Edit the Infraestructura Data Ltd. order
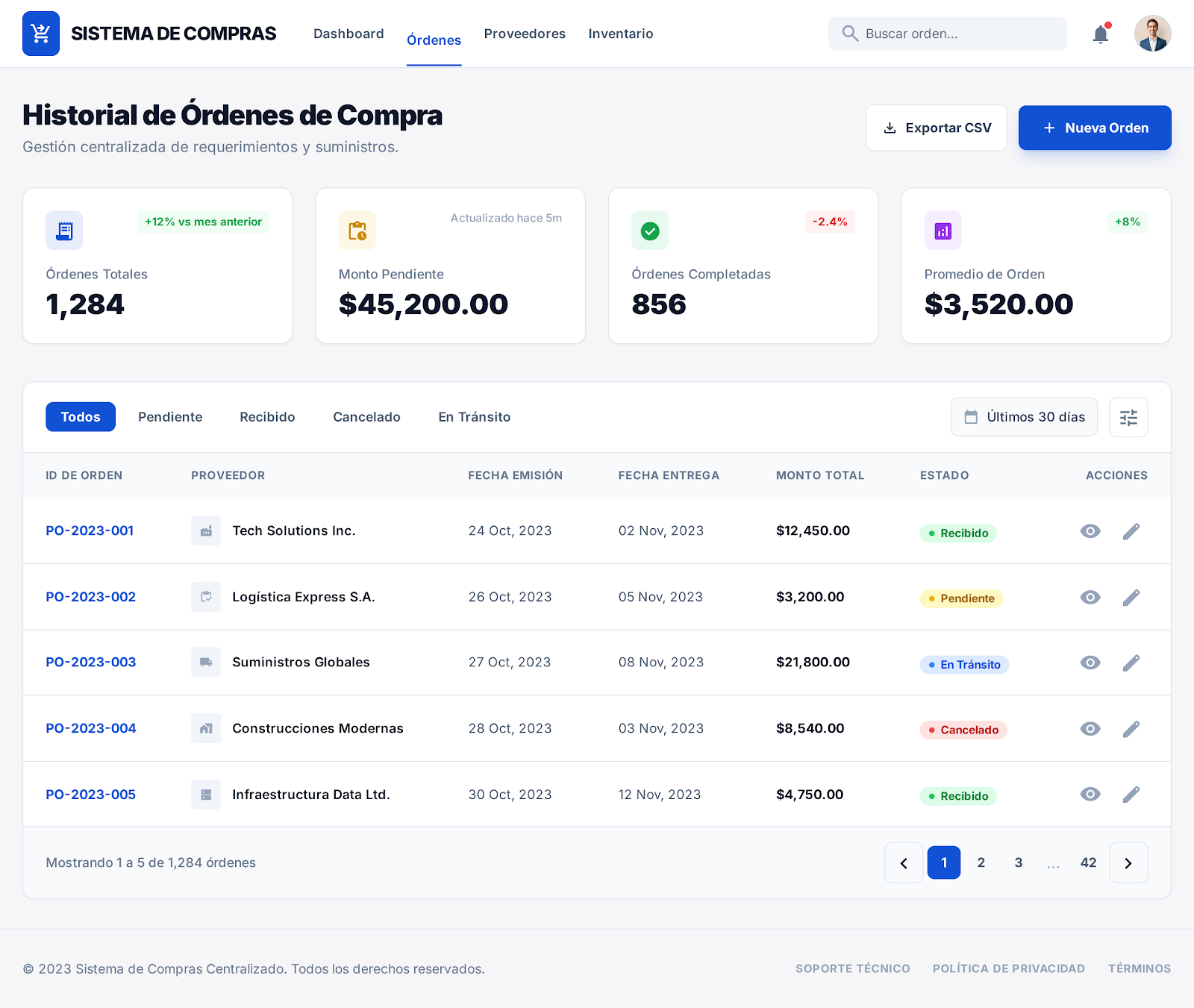This screenshot has width=1194, height=1008. [1131, 795]
